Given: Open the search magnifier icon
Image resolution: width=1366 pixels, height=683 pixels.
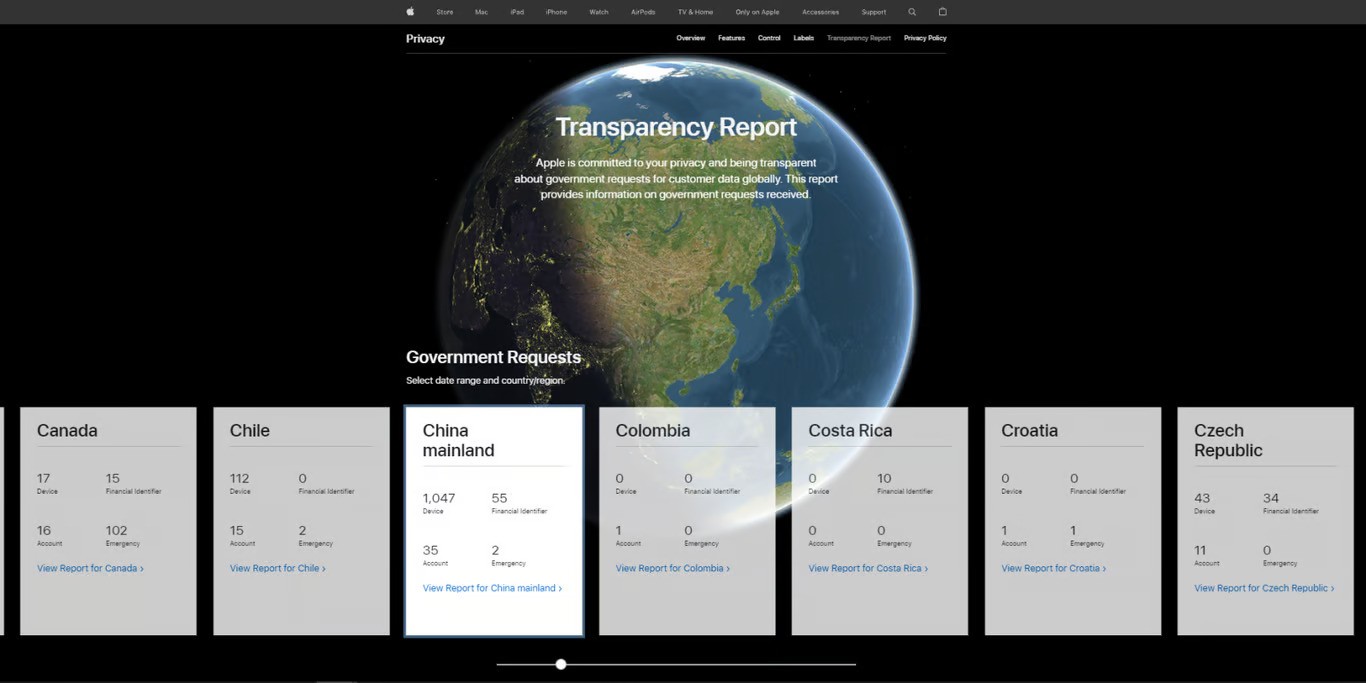Looking at the screenshot, I should (912, 12).
